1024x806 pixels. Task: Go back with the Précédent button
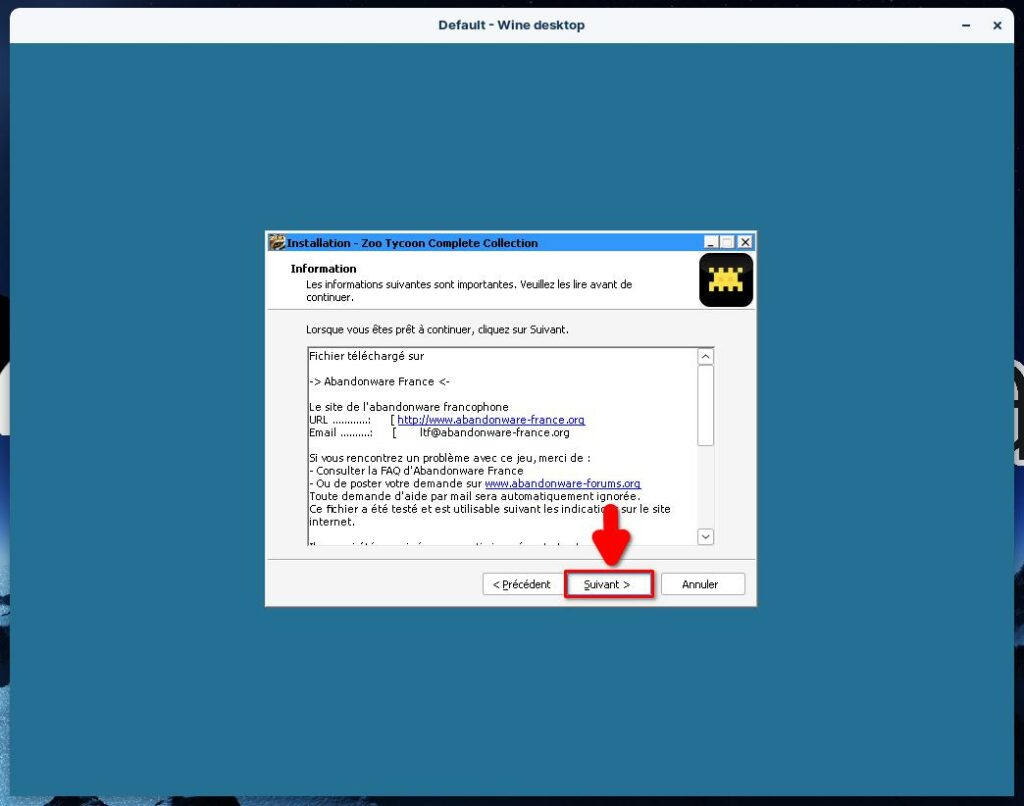click(522, 584)
